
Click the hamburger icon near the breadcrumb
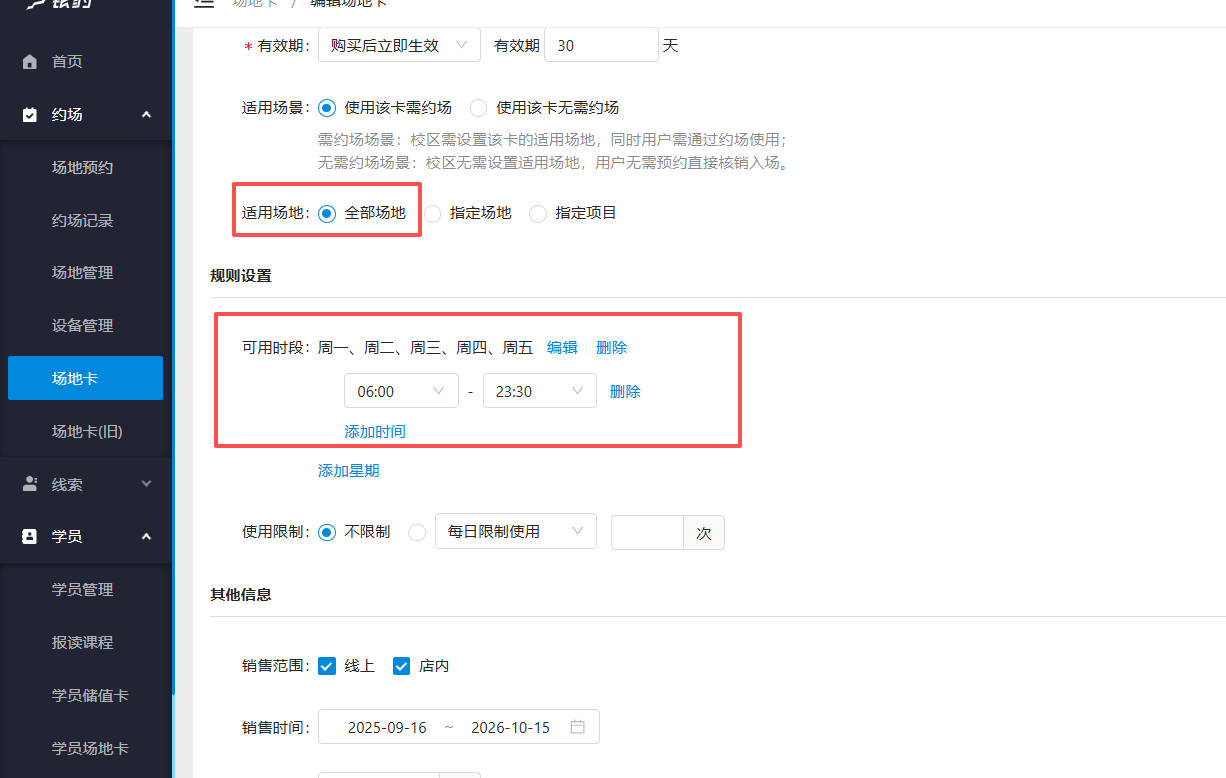pos(204,4)
